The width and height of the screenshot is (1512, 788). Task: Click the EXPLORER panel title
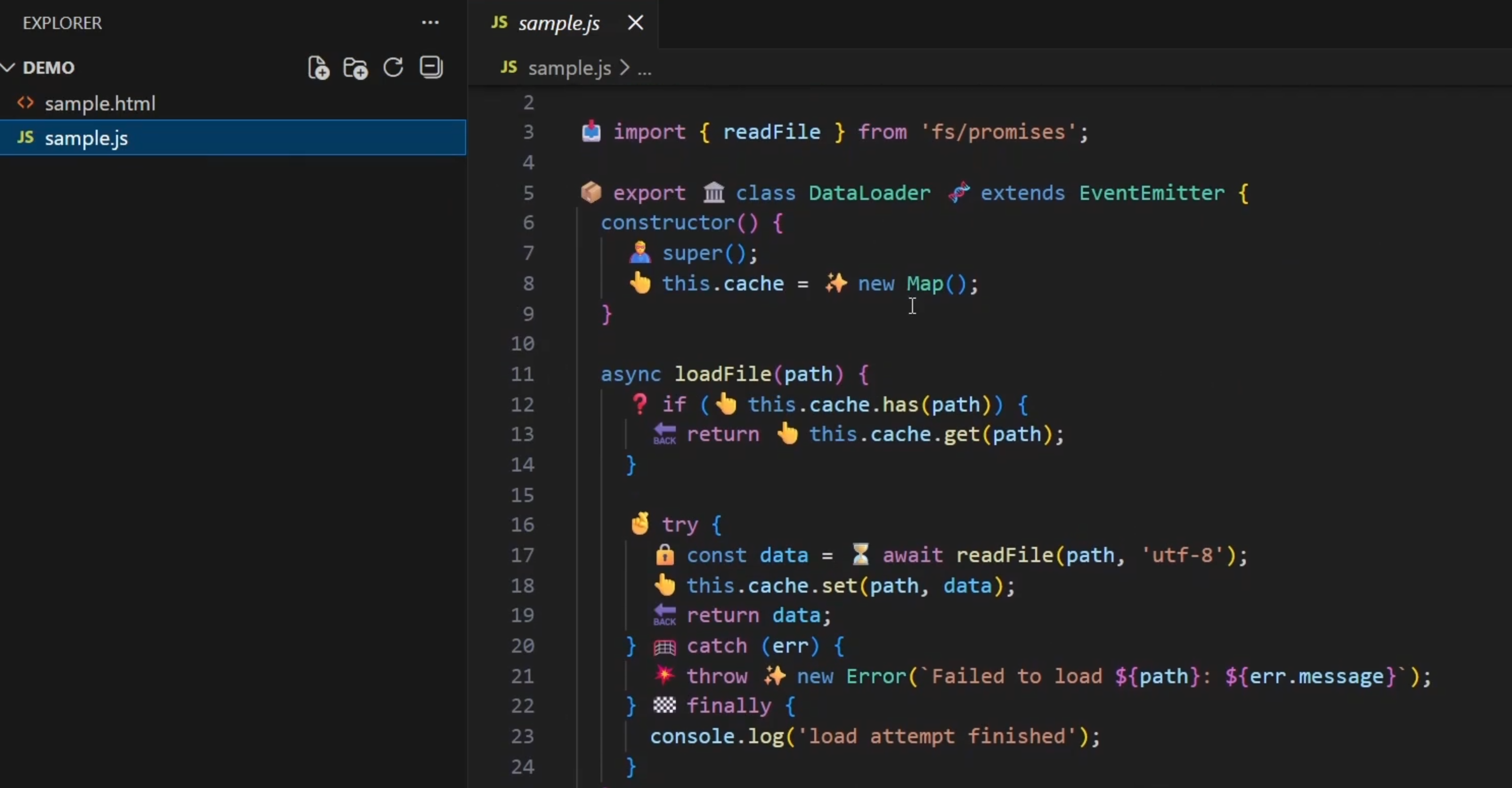coord(62,23)
